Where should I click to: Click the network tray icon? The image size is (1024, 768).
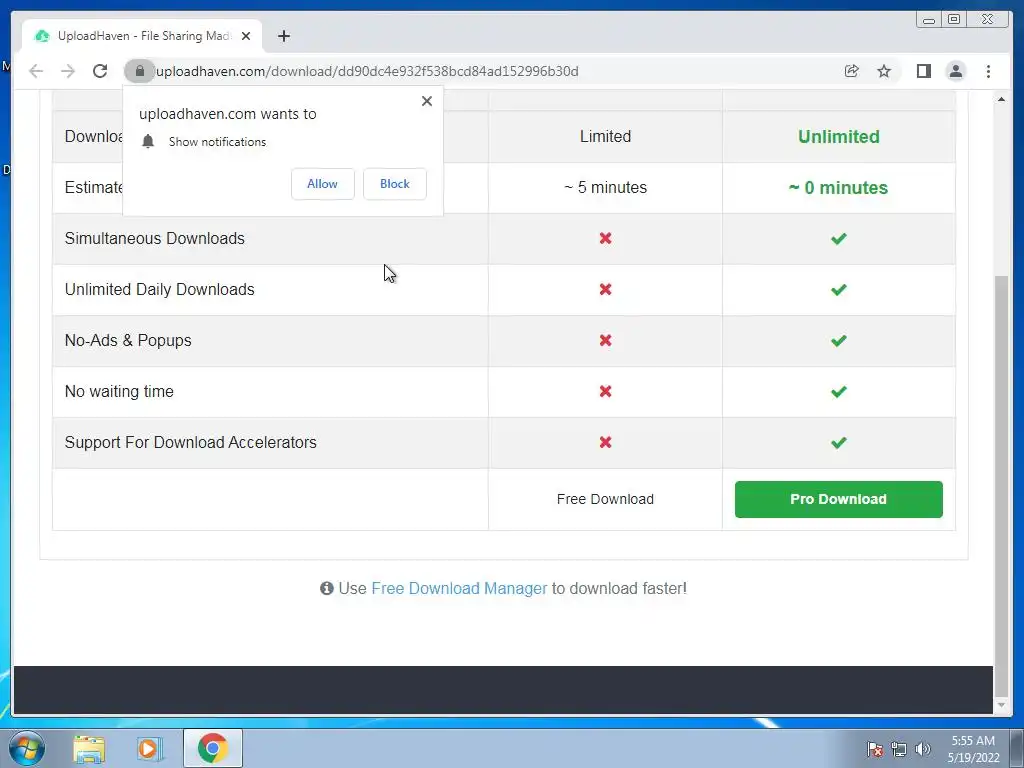coord(899,749)
